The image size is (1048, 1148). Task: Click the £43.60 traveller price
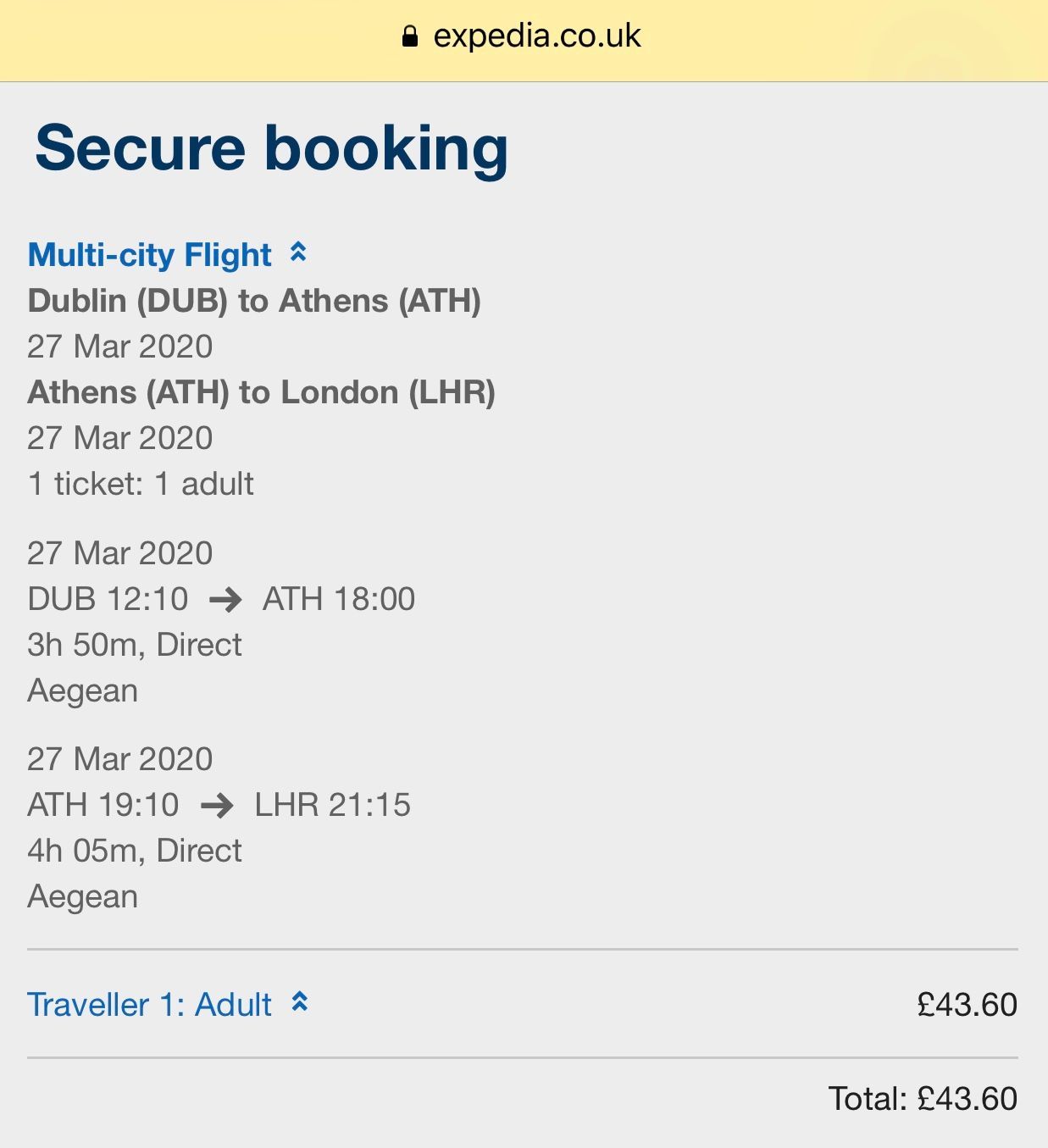click(x=967, y=1005)
